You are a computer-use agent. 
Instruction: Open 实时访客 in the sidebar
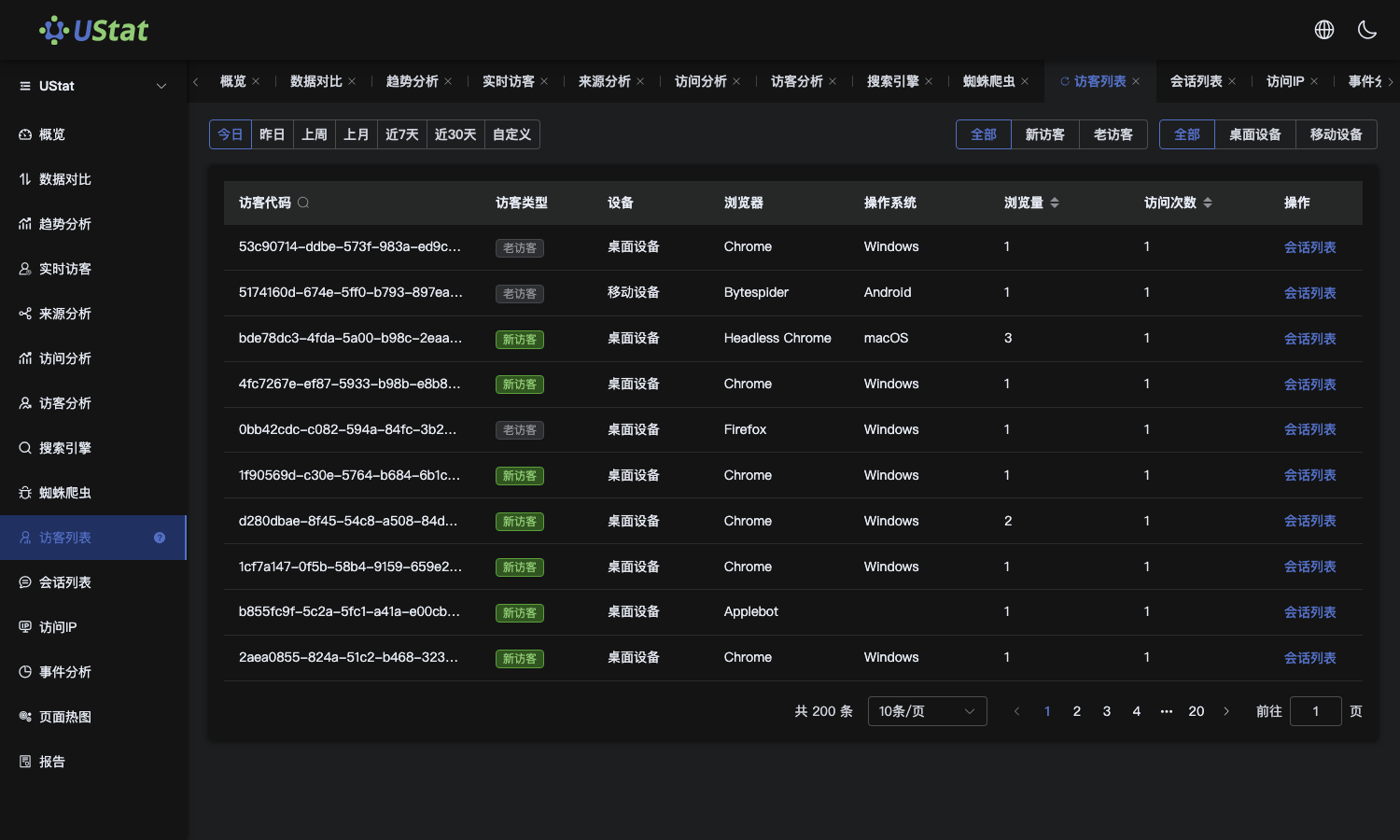click(x=93, y=269)
